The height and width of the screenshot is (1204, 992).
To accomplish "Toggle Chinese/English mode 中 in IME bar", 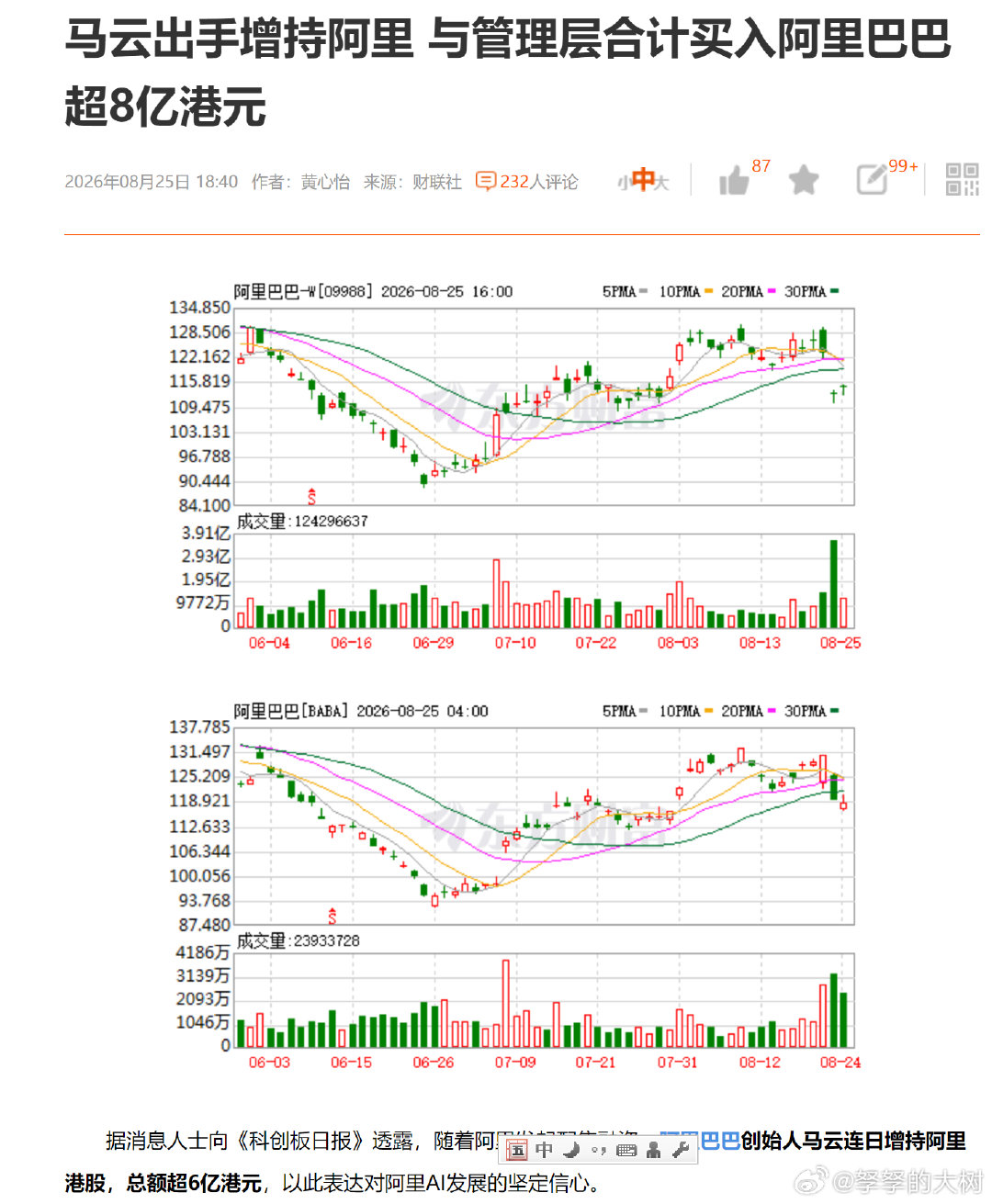I will point(545,1150).
